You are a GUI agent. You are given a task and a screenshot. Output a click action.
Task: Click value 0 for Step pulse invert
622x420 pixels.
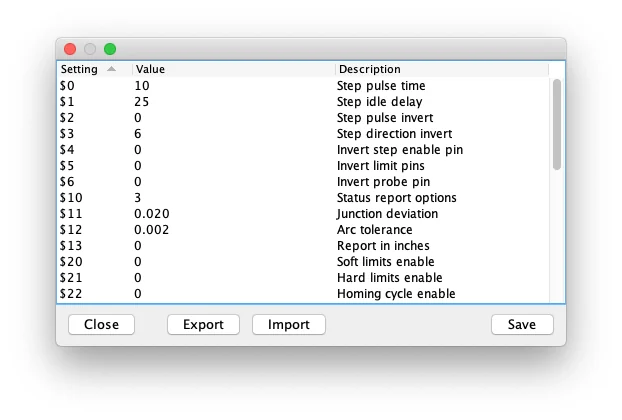click(x=138, y=118)
